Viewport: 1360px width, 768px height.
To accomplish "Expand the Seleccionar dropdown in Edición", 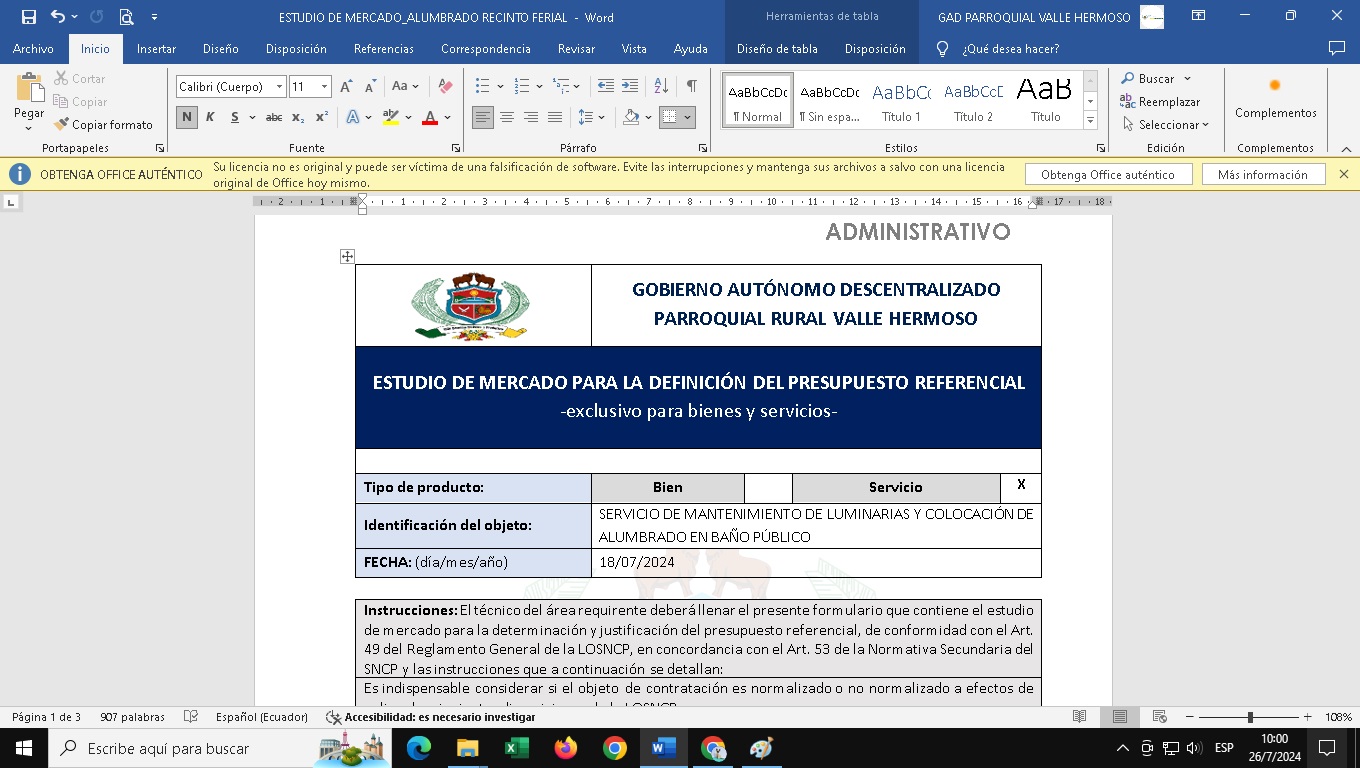I will [x=1166, y=125].
